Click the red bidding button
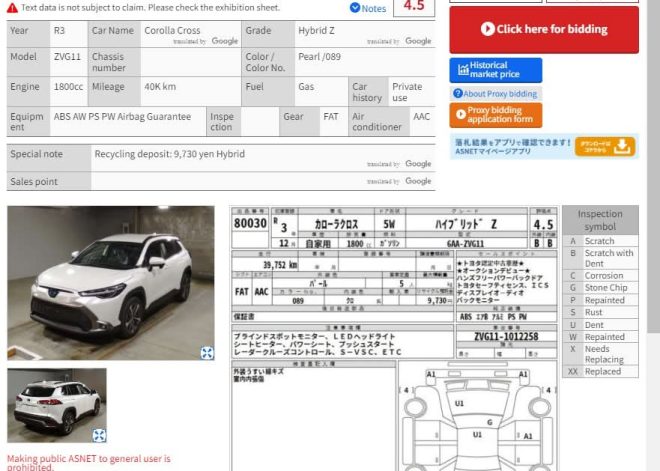The width and height of the screenshot is (660, 471). click(x=543, y=30)
